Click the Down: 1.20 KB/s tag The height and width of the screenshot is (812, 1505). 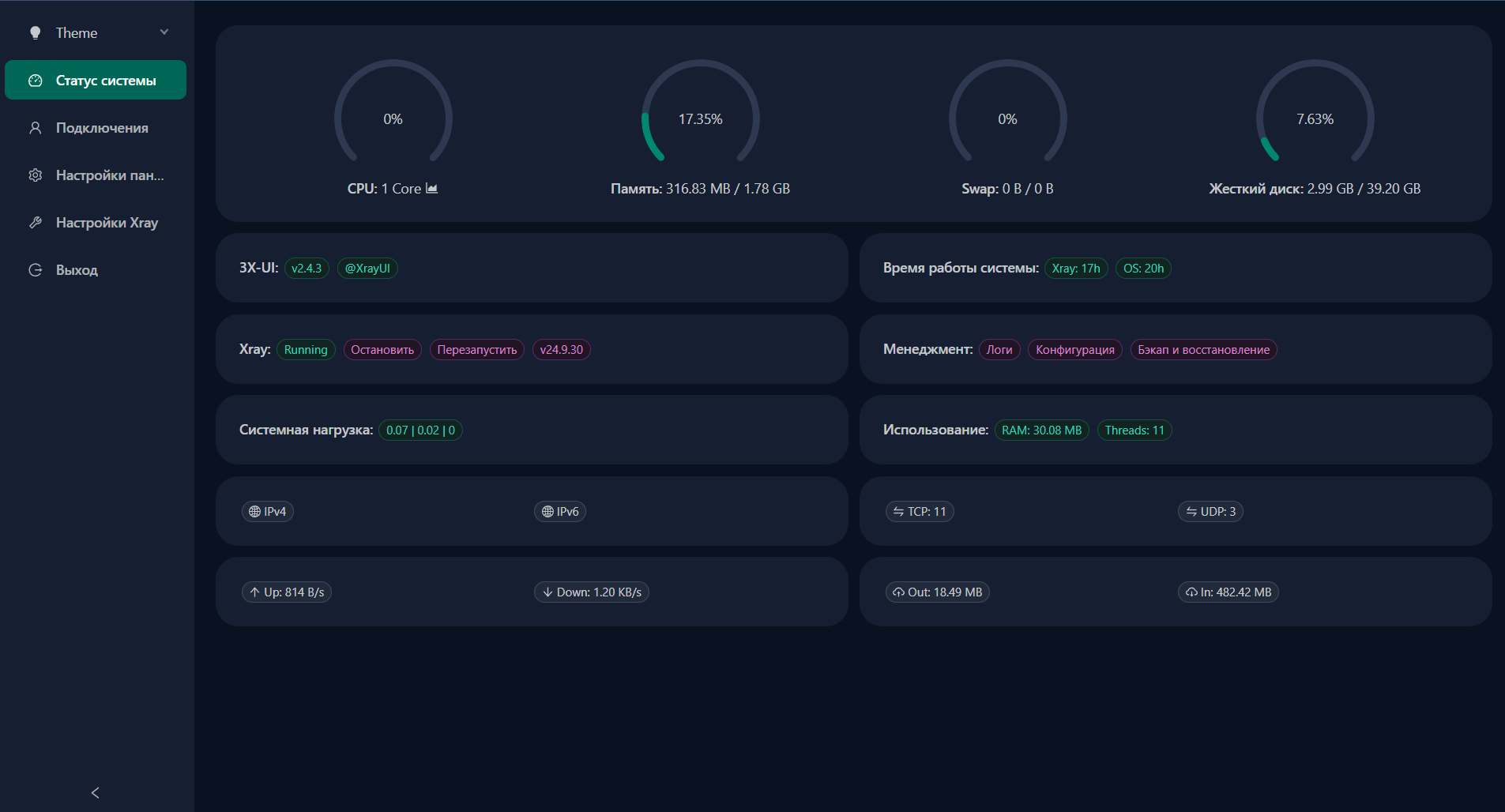(x=592, y=592)
